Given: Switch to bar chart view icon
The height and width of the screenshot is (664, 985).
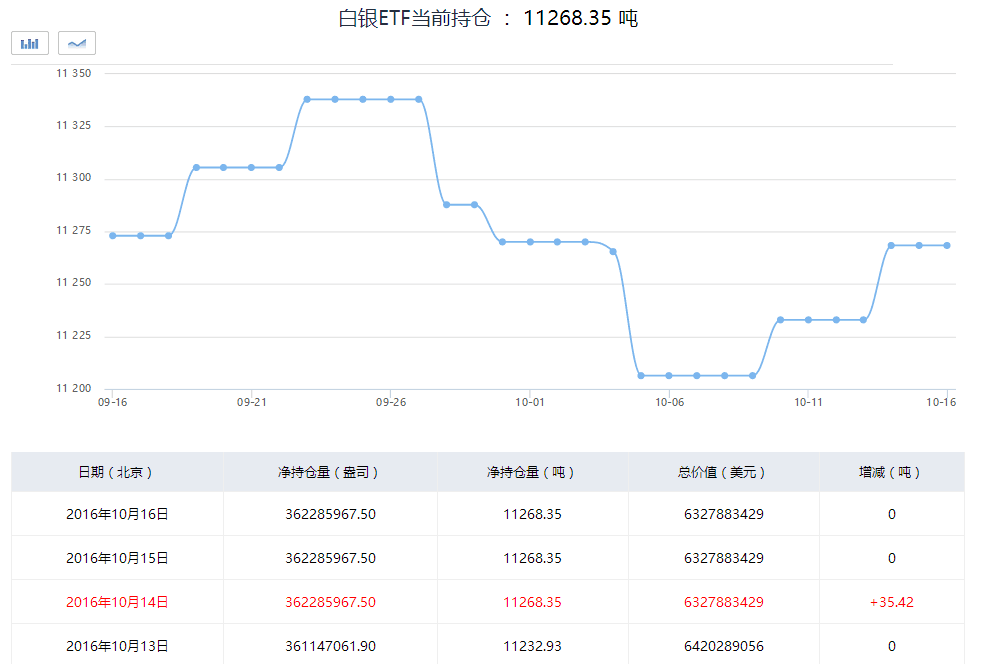Looking at the screenshot, I should [30, 43].
